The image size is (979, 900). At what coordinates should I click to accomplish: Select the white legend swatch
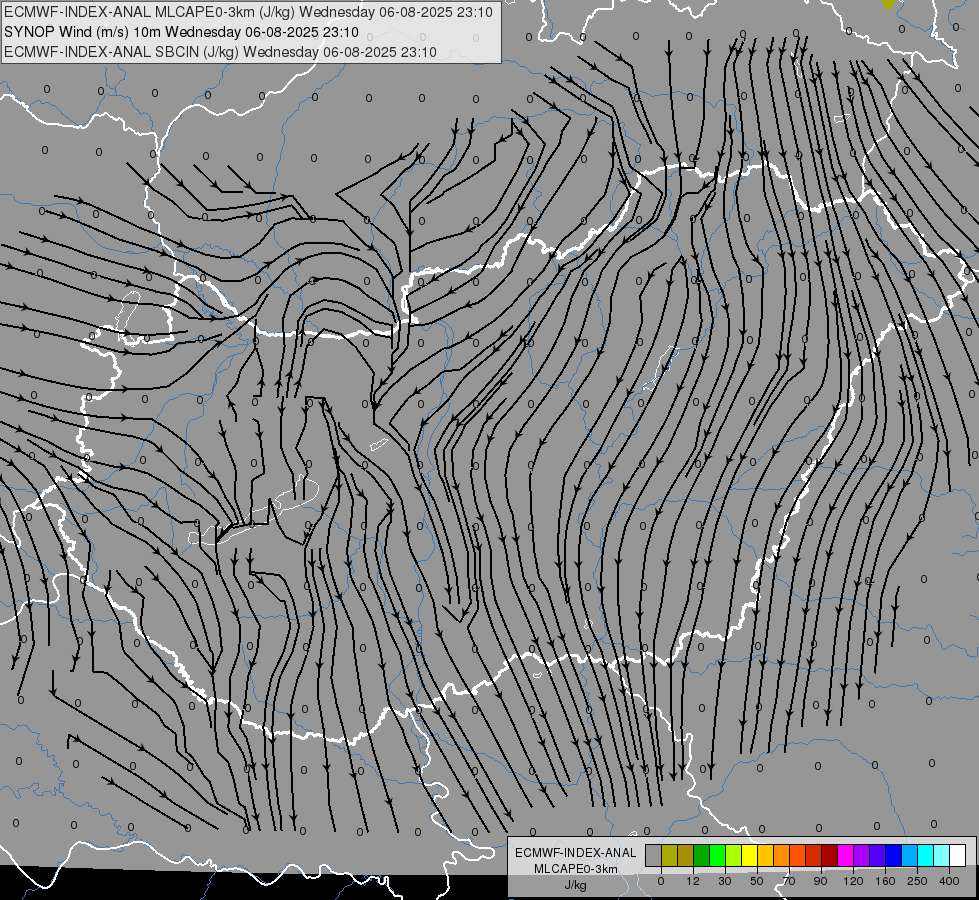pos(958,855)
